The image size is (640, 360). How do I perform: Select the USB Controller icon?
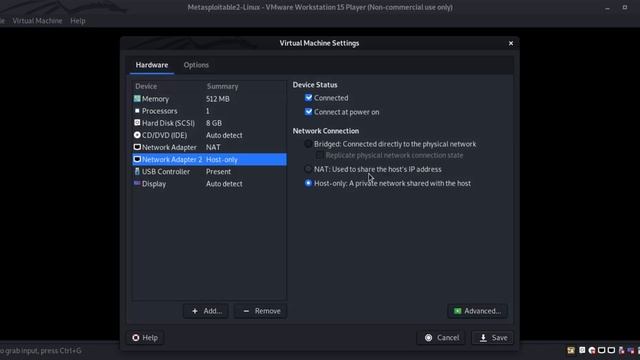click(x=137, y=171)
